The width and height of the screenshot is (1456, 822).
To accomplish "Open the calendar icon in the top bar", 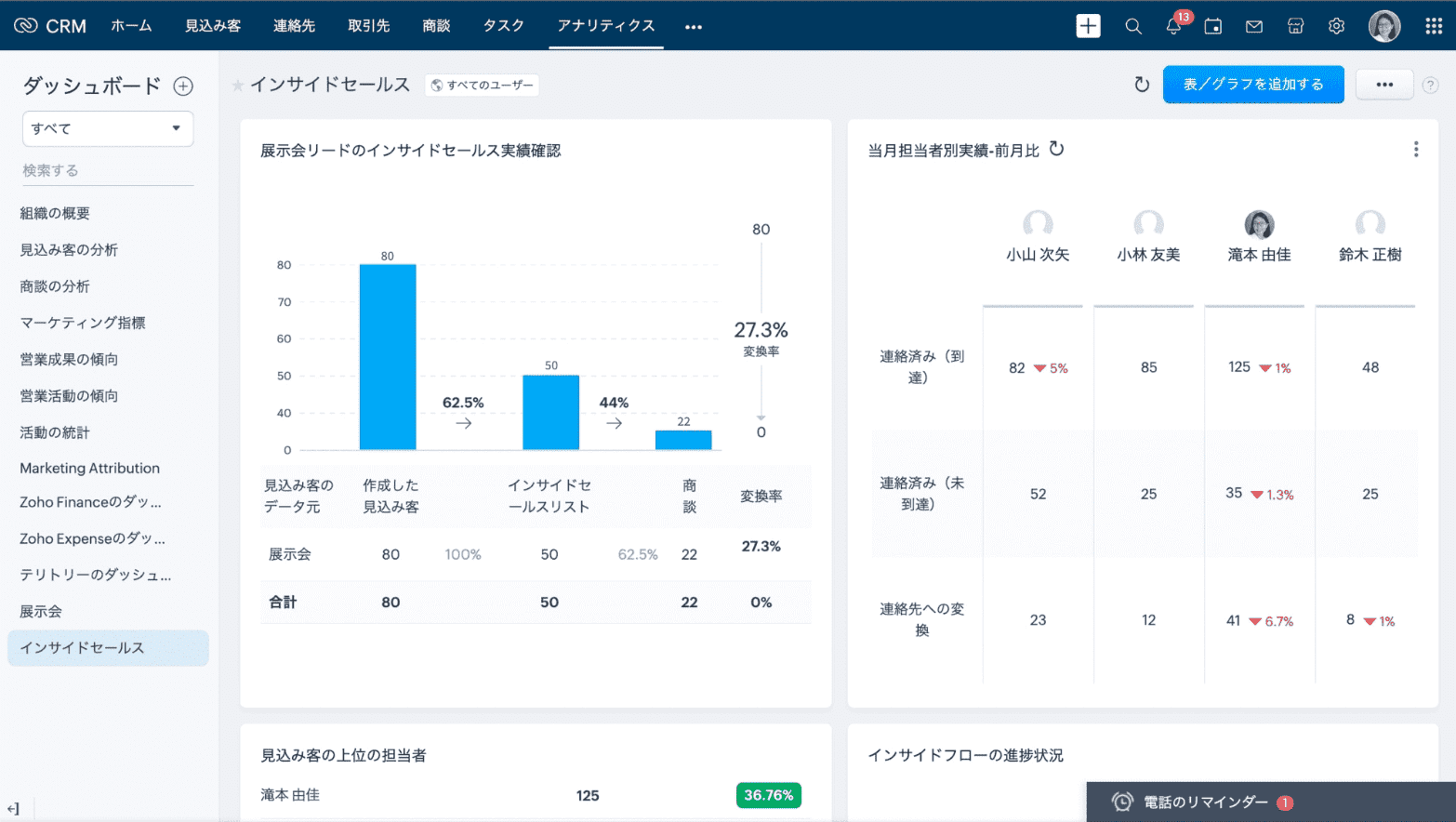I will pyautogui.click(x=1212, y=26).
